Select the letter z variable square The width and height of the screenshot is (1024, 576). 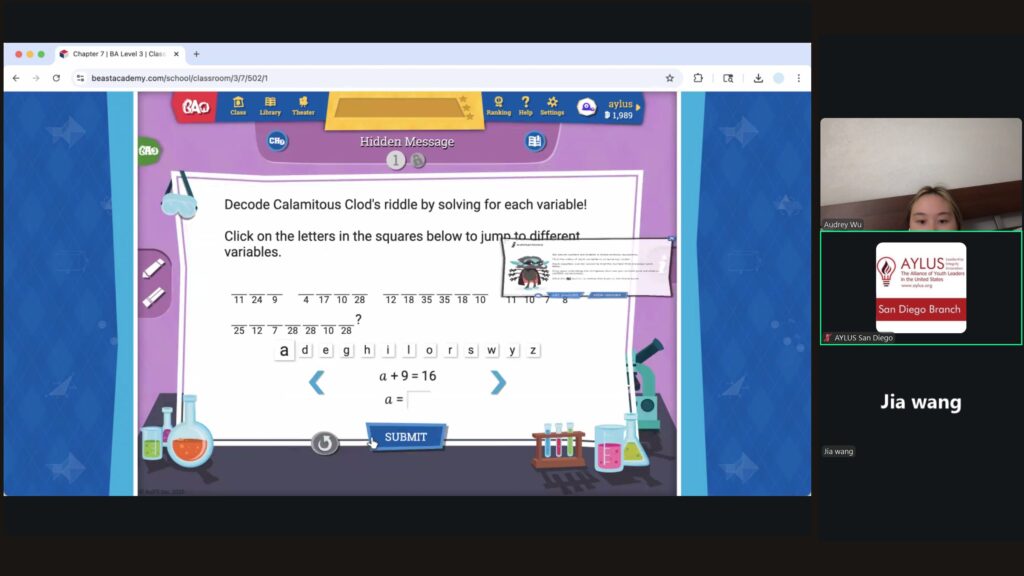(x=533, y=350)
